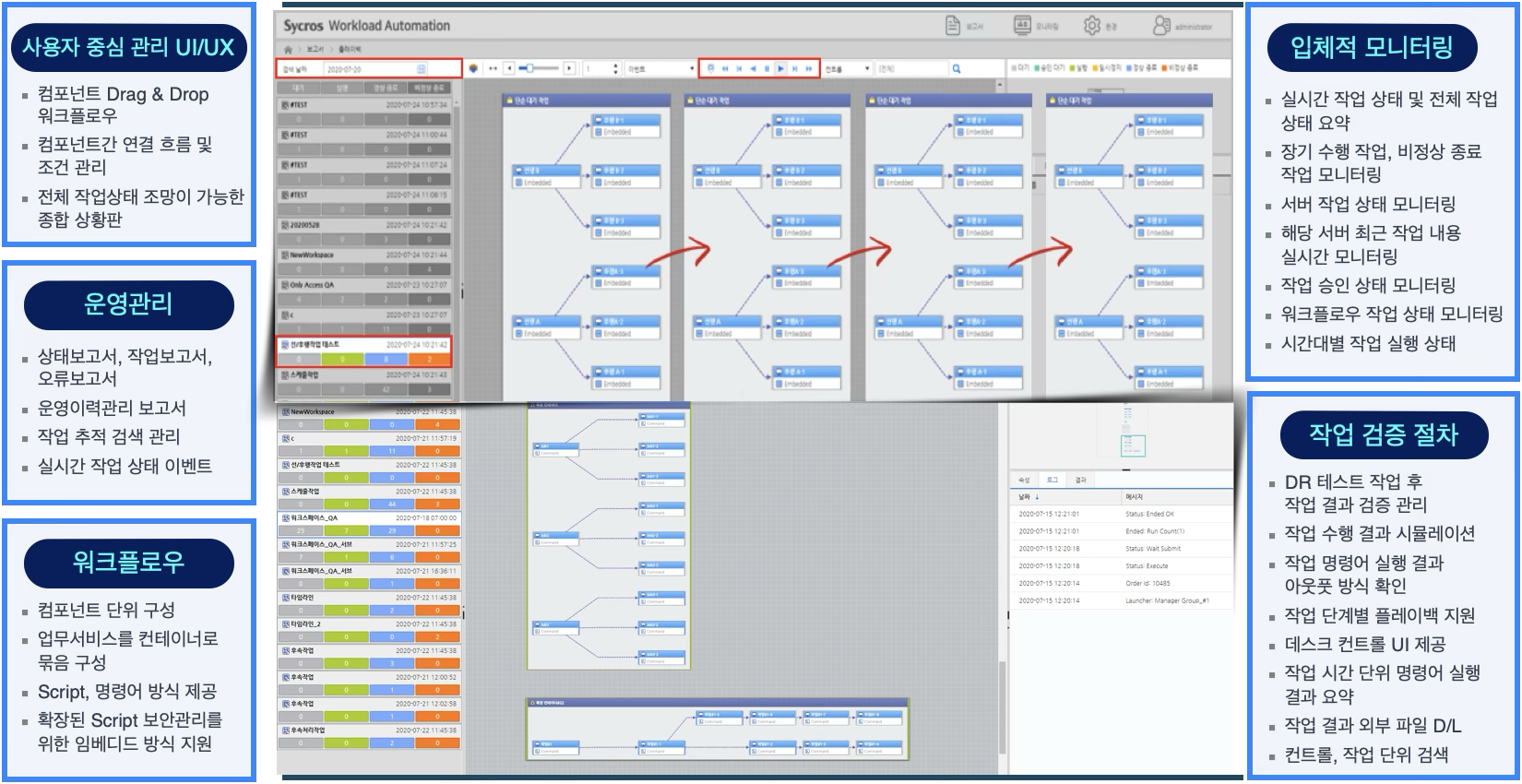Skip to the last playback step
Viewport: 1522px width, 784px height.
[809, 68]
